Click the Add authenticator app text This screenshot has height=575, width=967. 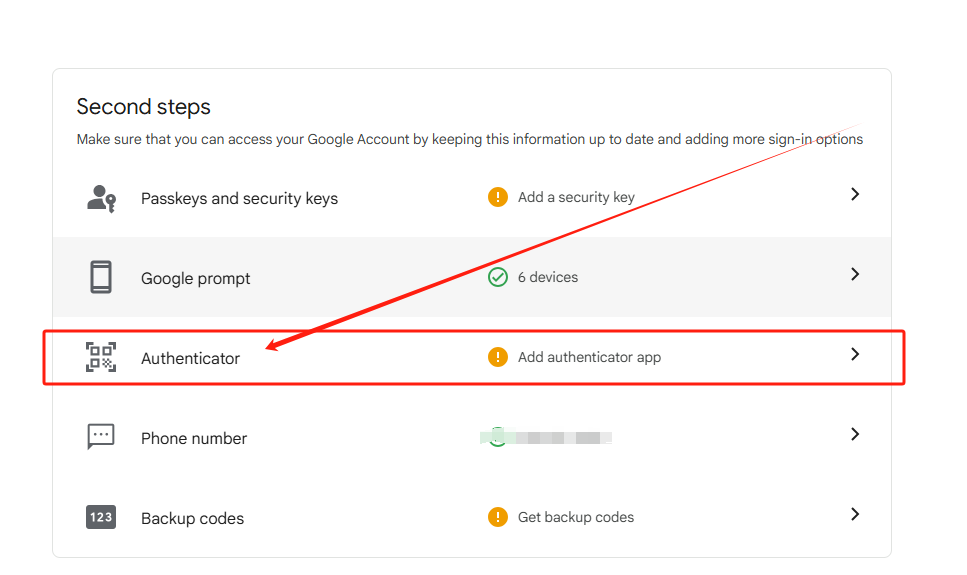click(589, 357)
